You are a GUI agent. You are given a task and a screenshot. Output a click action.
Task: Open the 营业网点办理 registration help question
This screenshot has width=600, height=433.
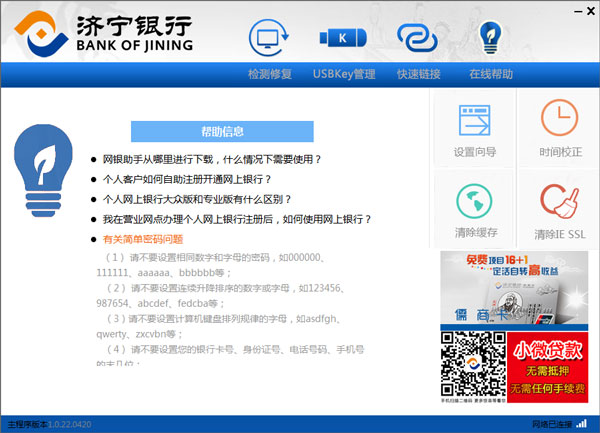tap(237, 219)
